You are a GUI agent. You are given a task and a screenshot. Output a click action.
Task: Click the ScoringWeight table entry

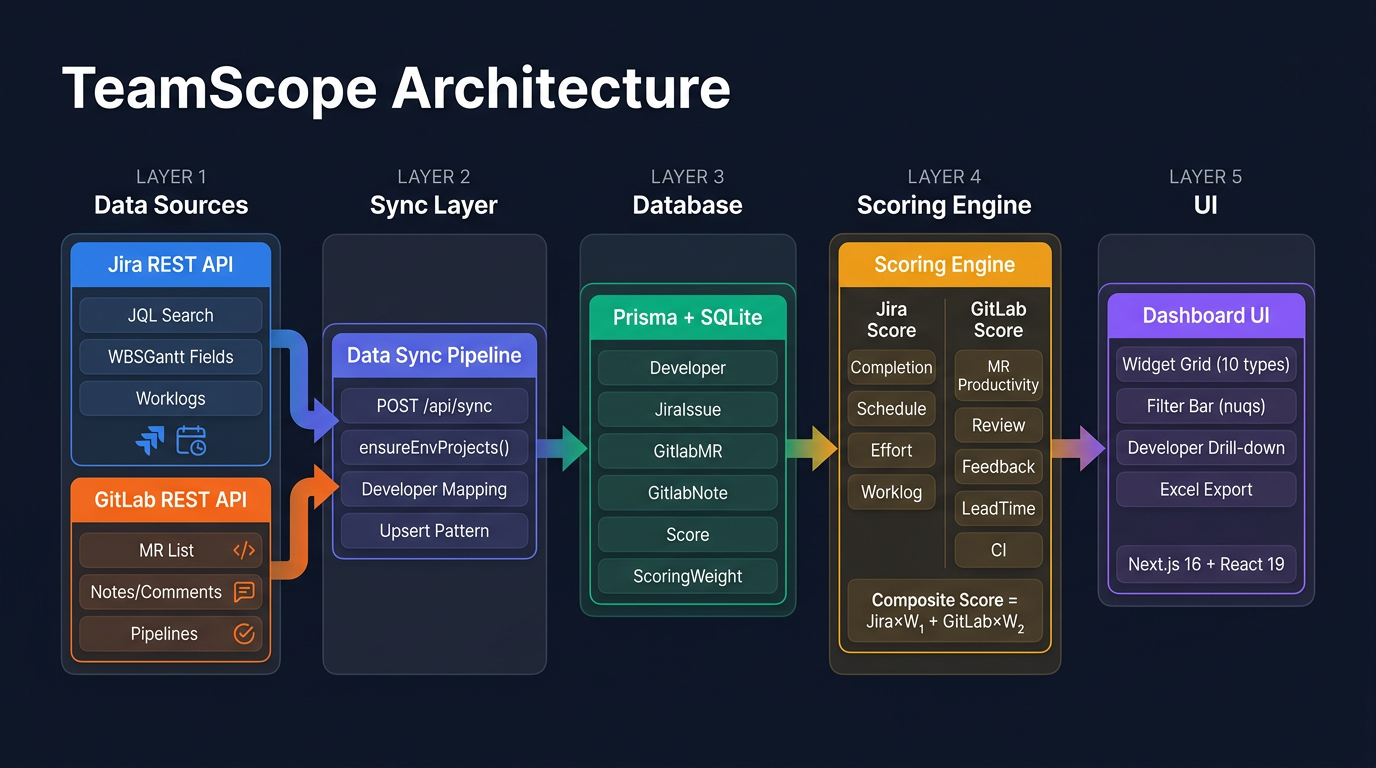687,576
